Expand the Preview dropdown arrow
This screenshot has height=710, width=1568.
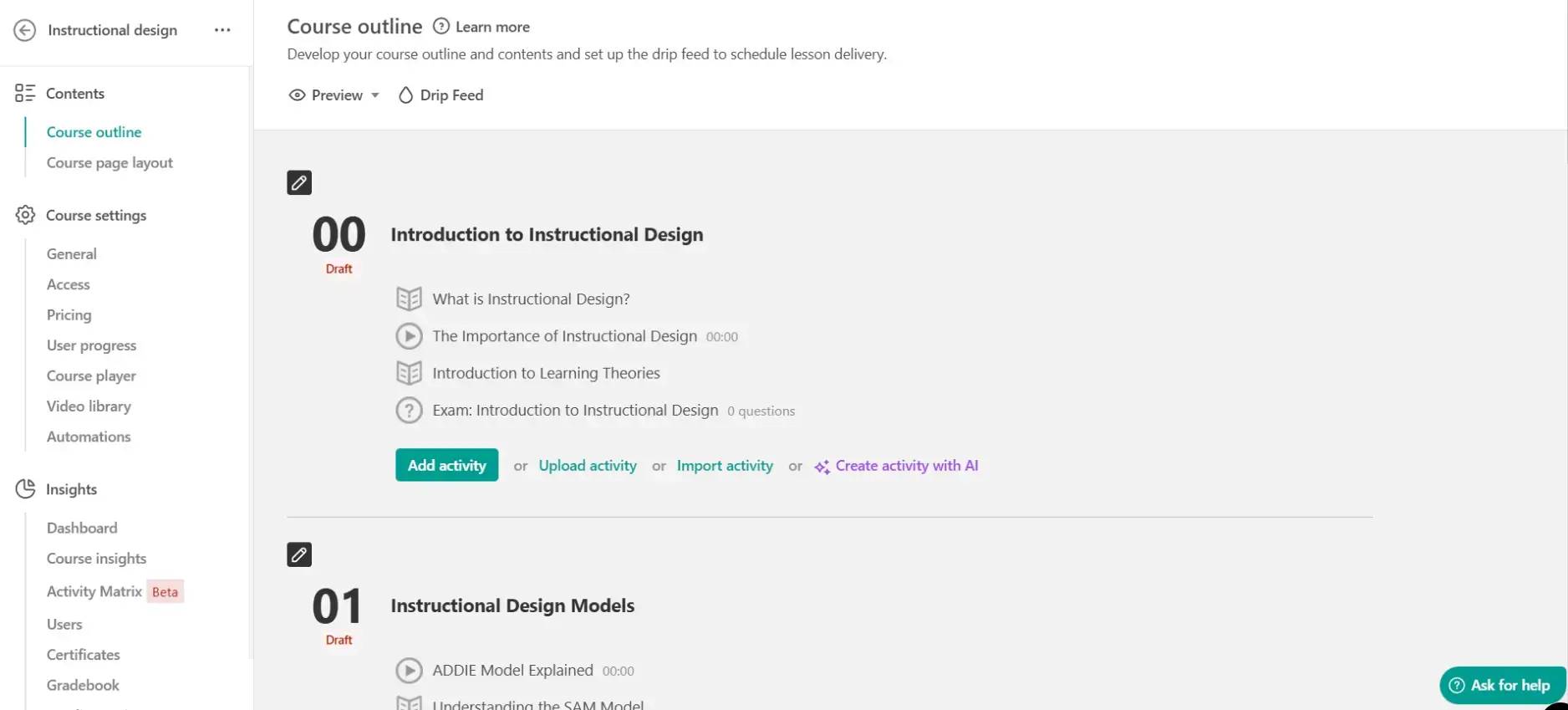(375, 95)
